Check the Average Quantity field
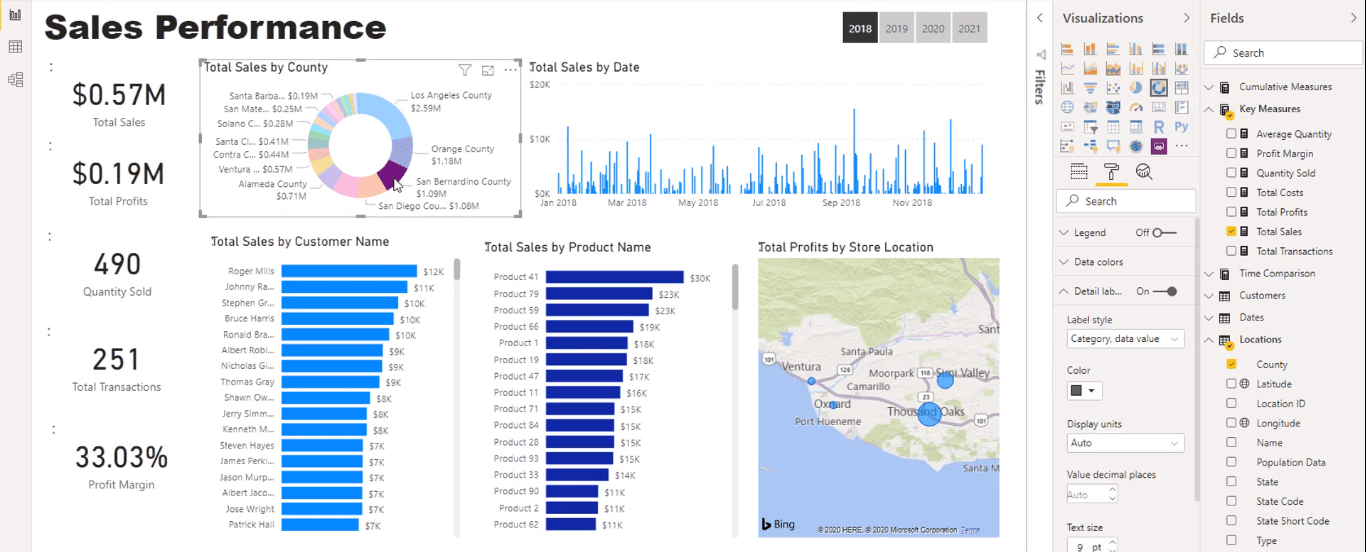Viewport: 1366px width, 552px height. pos(1232,134)
